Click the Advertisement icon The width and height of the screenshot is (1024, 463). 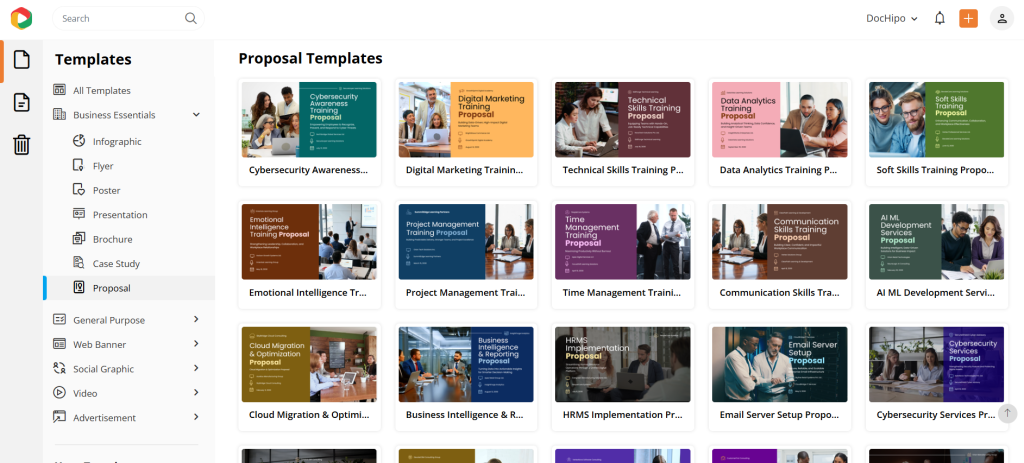(59, 417)
